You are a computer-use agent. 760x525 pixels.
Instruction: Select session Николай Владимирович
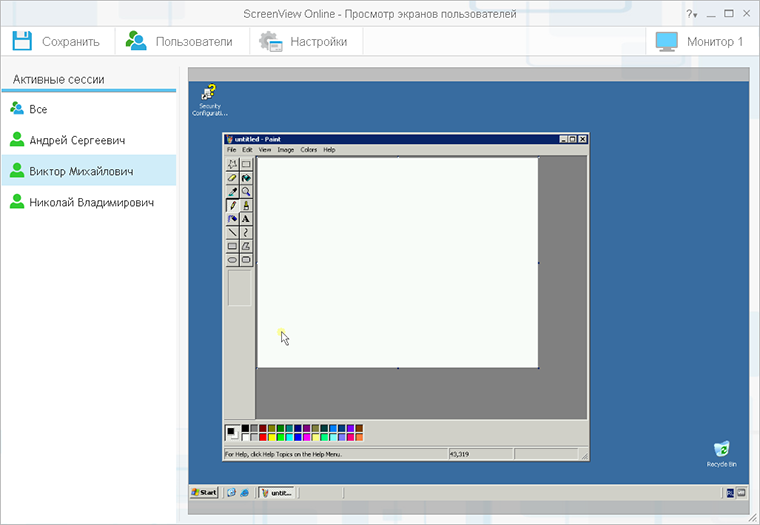coord(89,202)
